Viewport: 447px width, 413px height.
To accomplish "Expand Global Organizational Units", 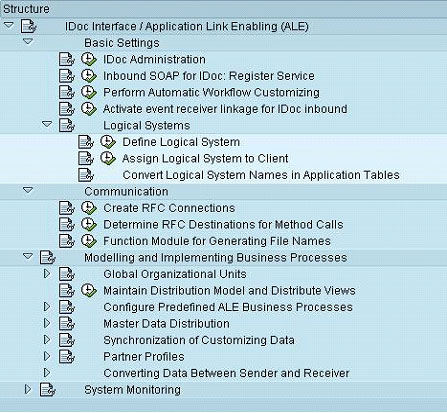I will click(x=47, y=274).
